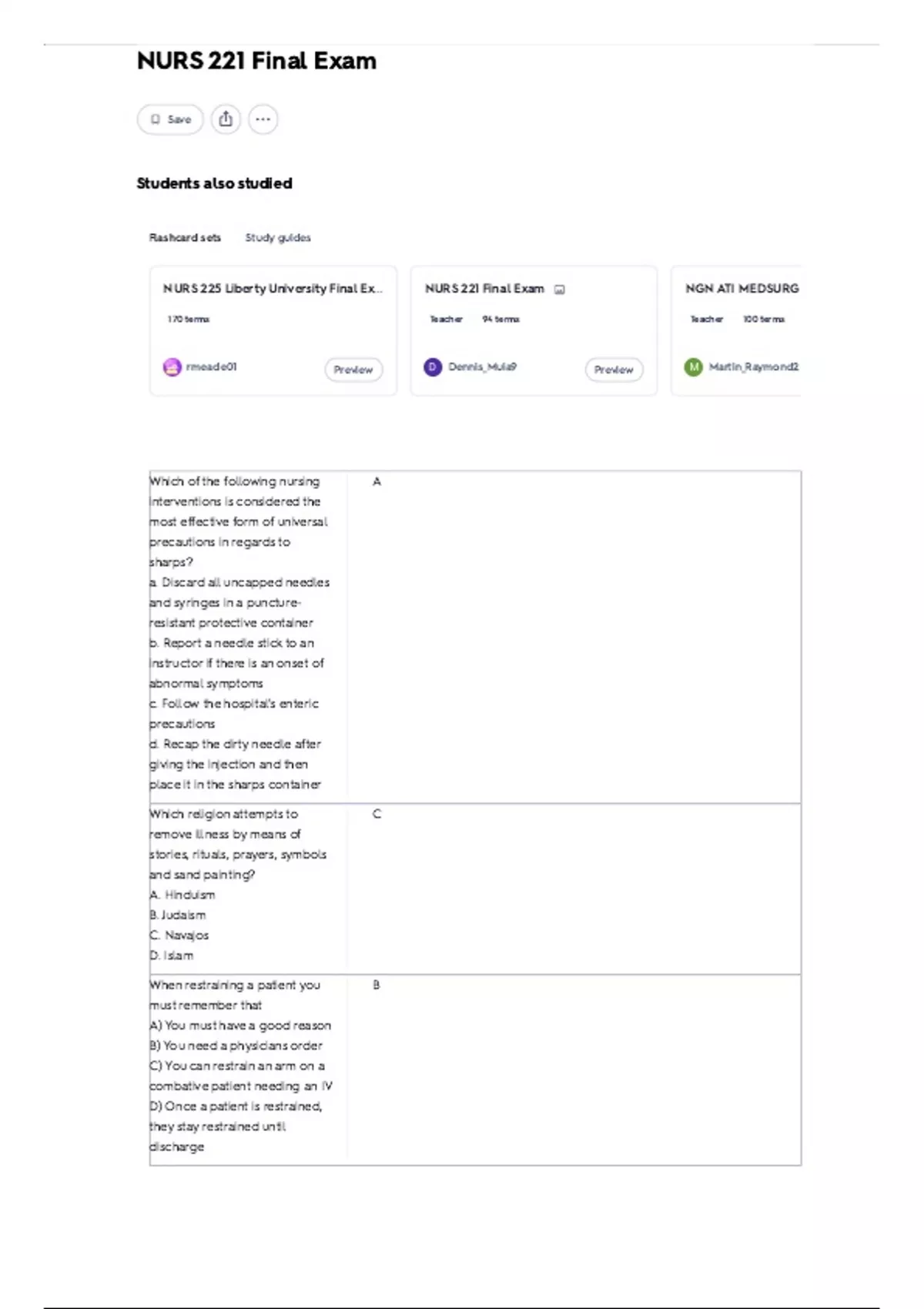The width and height of the screenshot is (924, 1309).
Task: Preview the NURS 225 Liberty University set
Action: tap(353, 370)
